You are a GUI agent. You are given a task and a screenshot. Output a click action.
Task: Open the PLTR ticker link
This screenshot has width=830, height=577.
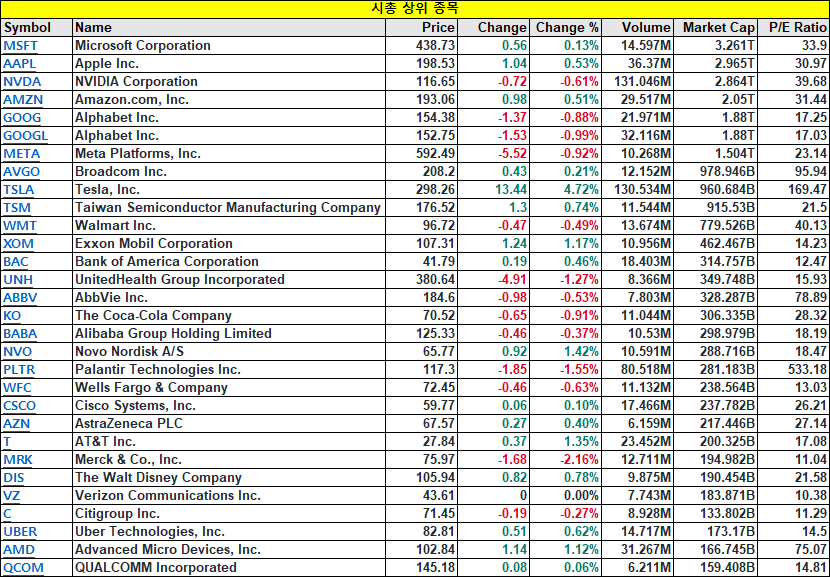click(x=19, y=370)
